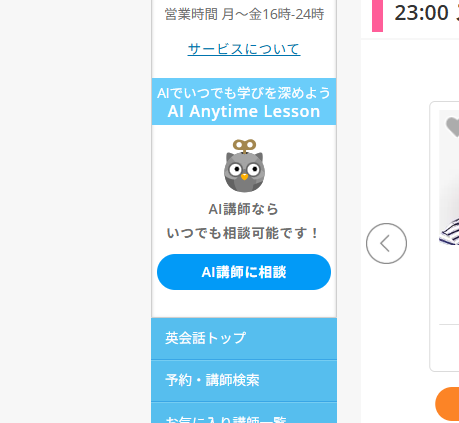Open the サービスについて link
The height and width of the screenshot is (423, 459).
[x=244, y=49]
